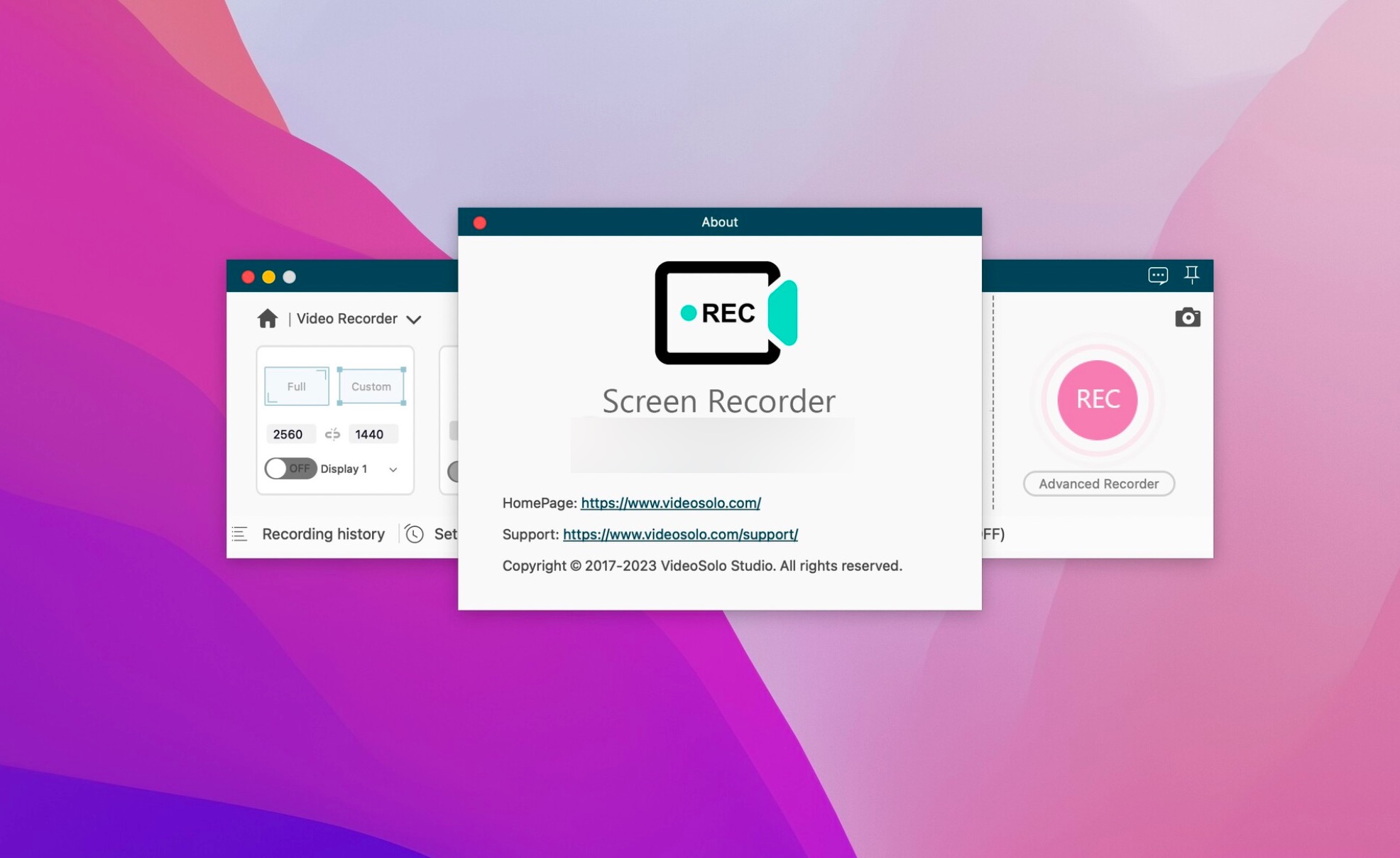This screenshot has height=858, width=1400.
Task: Click the home icon in recorder window
Action: 268,318
